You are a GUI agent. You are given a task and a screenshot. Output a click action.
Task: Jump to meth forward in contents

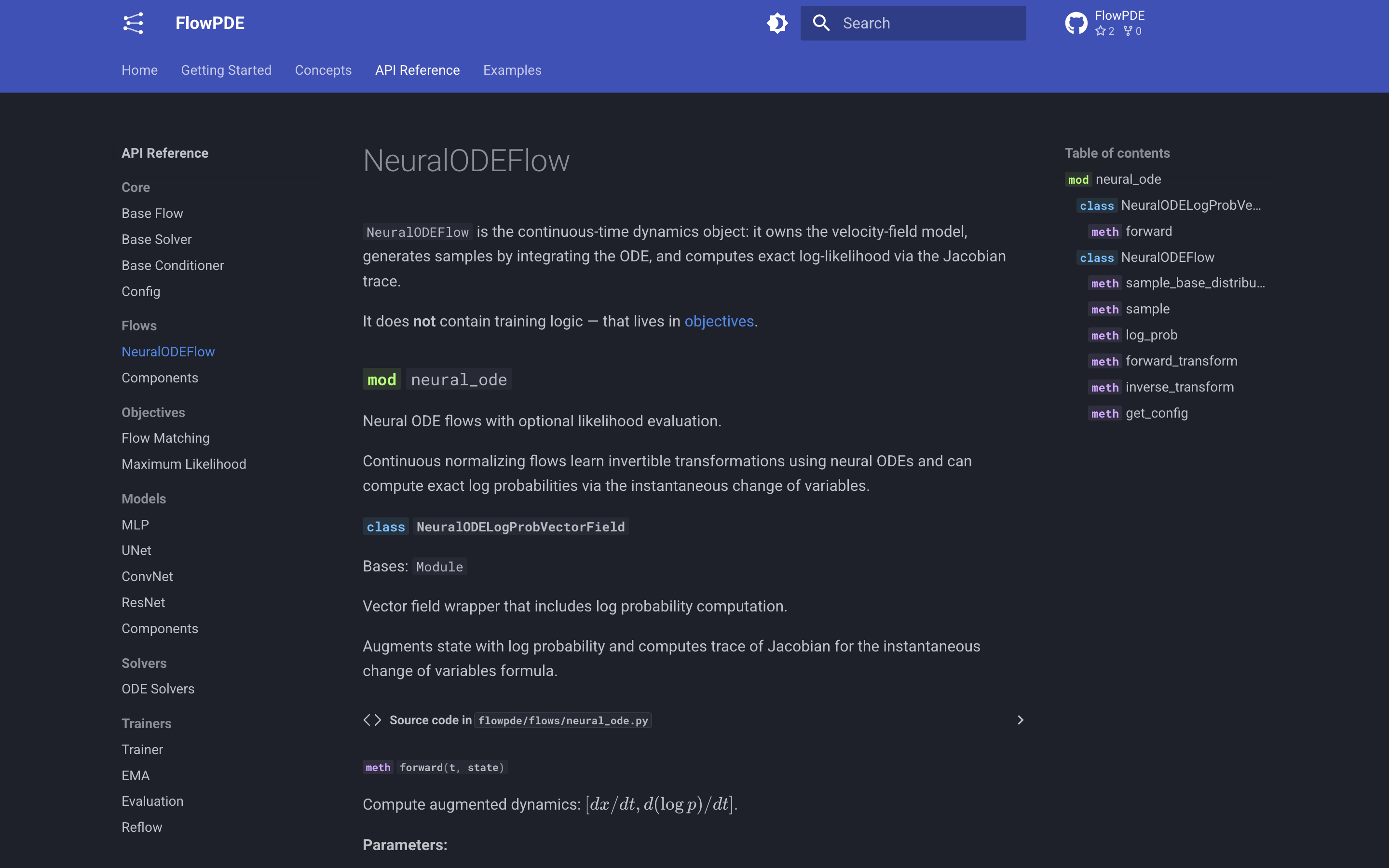pos(1130,231)
